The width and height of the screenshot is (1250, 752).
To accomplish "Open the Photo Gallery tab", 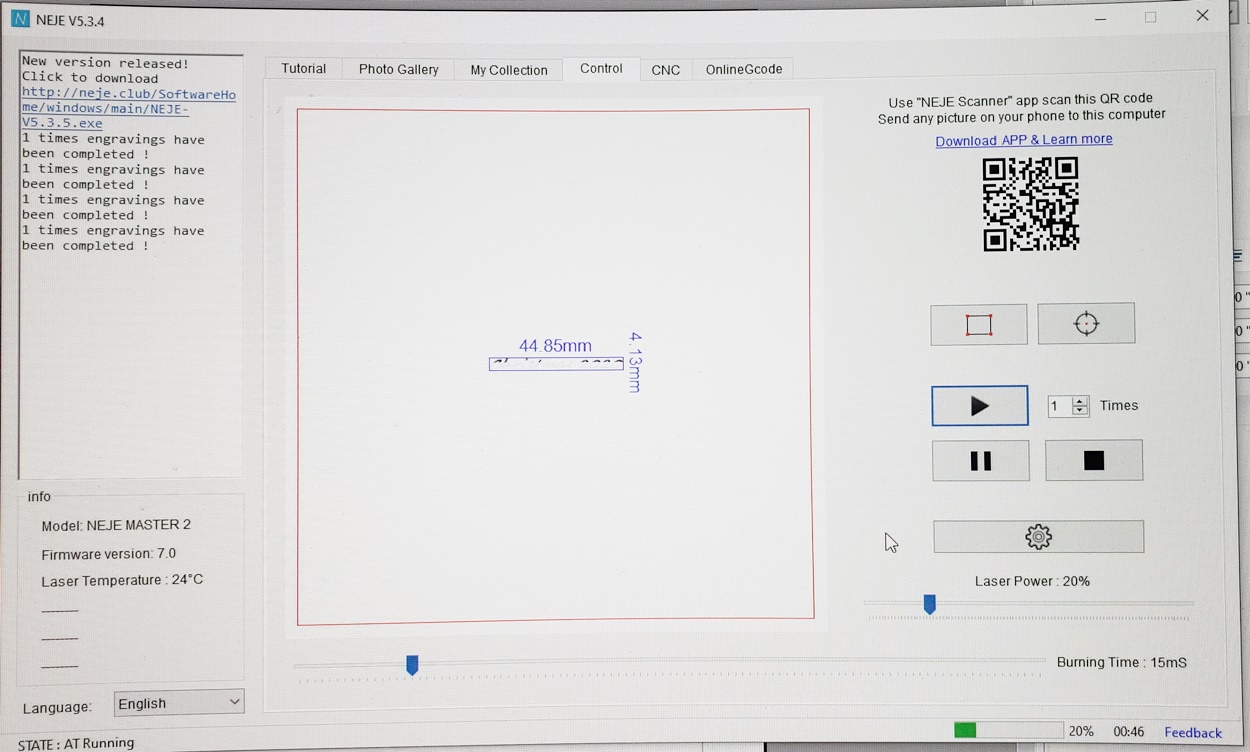I will 398,69.
